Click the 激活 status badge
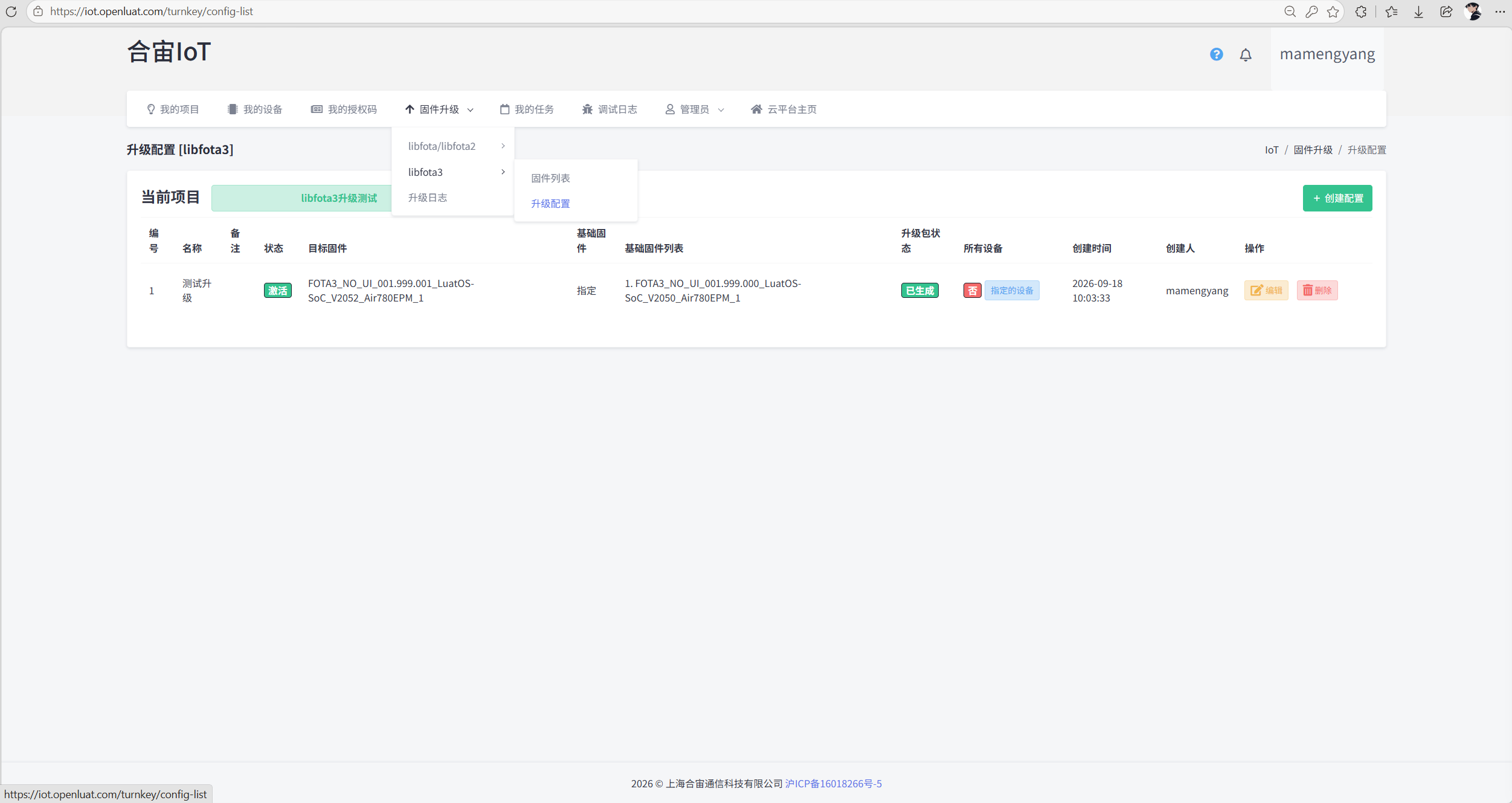This screenshot has height=803, width=1512. [278, 291]
